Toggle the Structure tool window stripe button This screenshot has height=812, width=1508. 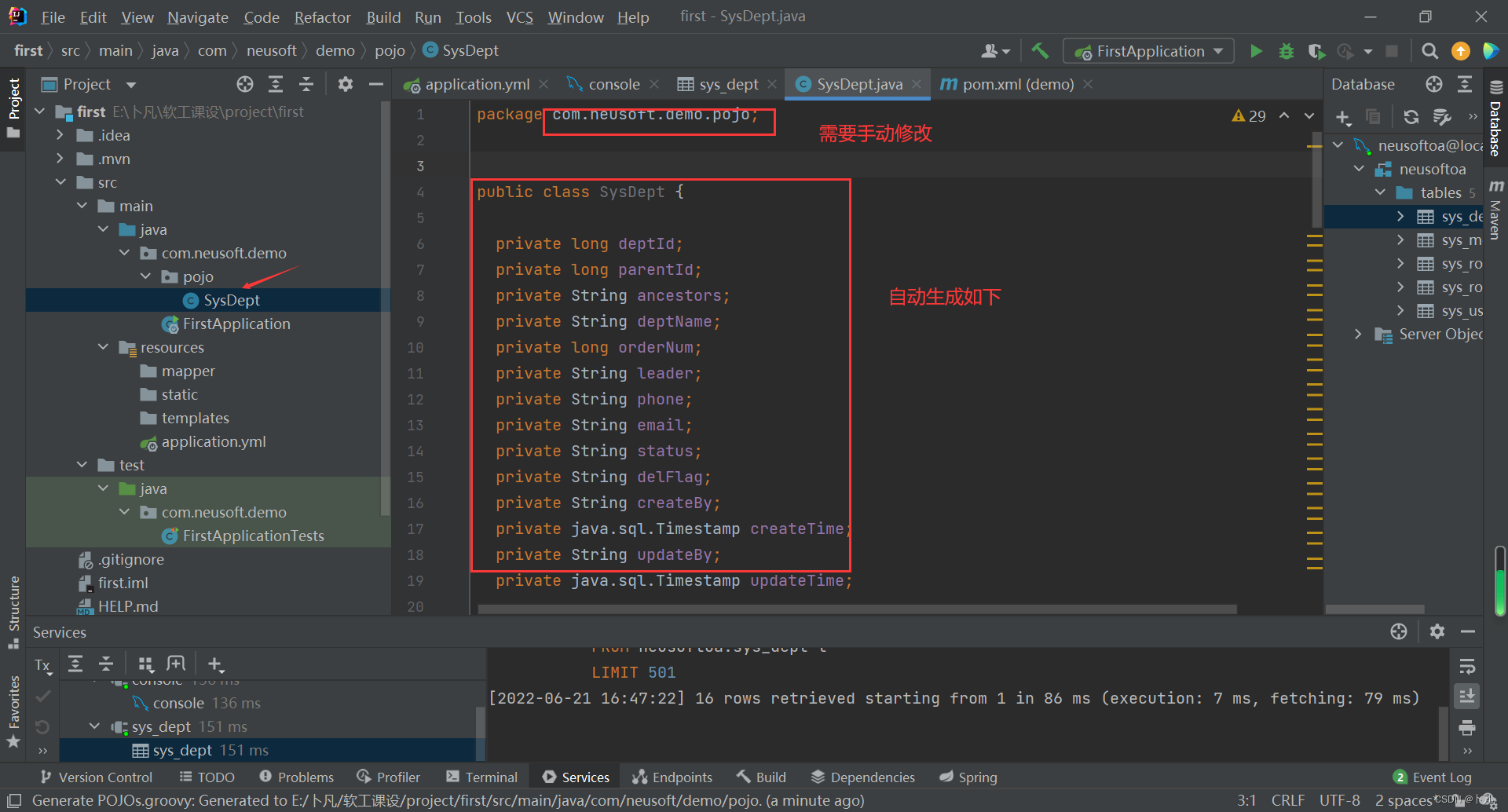(x=13, y=613)
